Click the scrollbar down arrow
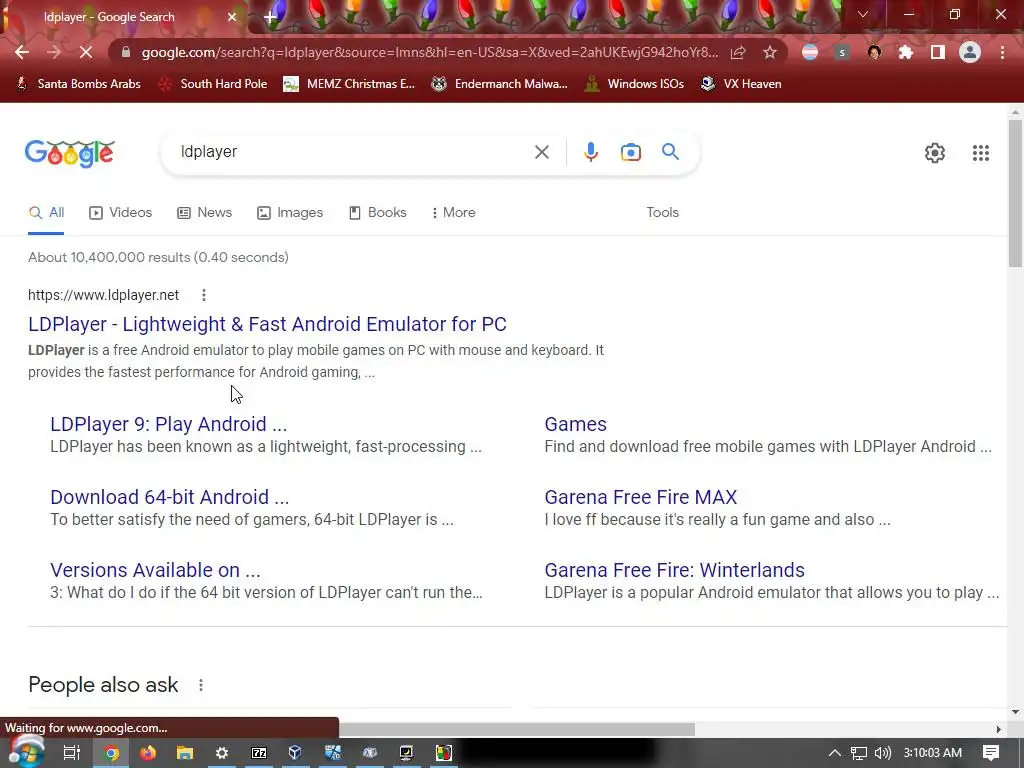This screenshot has height=768, width=1024. click(x=1015, y=712)
